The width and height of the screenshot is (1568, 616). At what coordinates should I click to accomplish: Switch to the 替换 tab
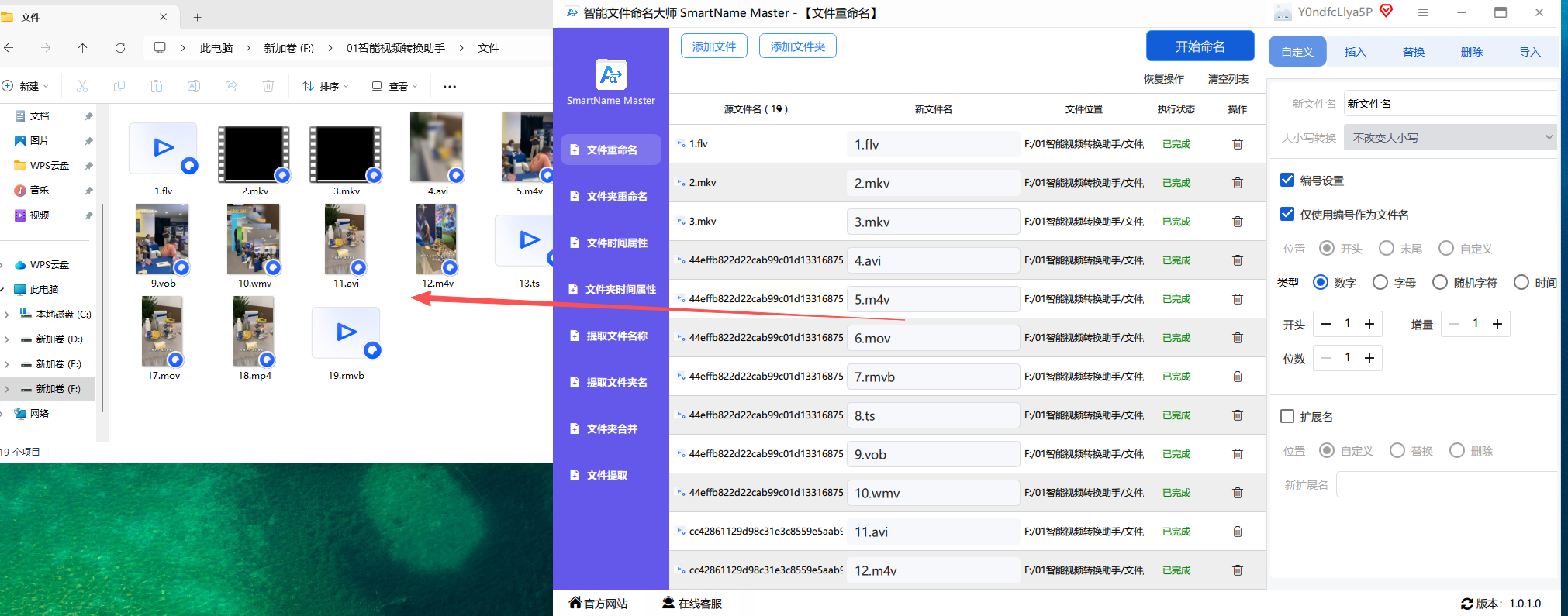coord(1414,52)
